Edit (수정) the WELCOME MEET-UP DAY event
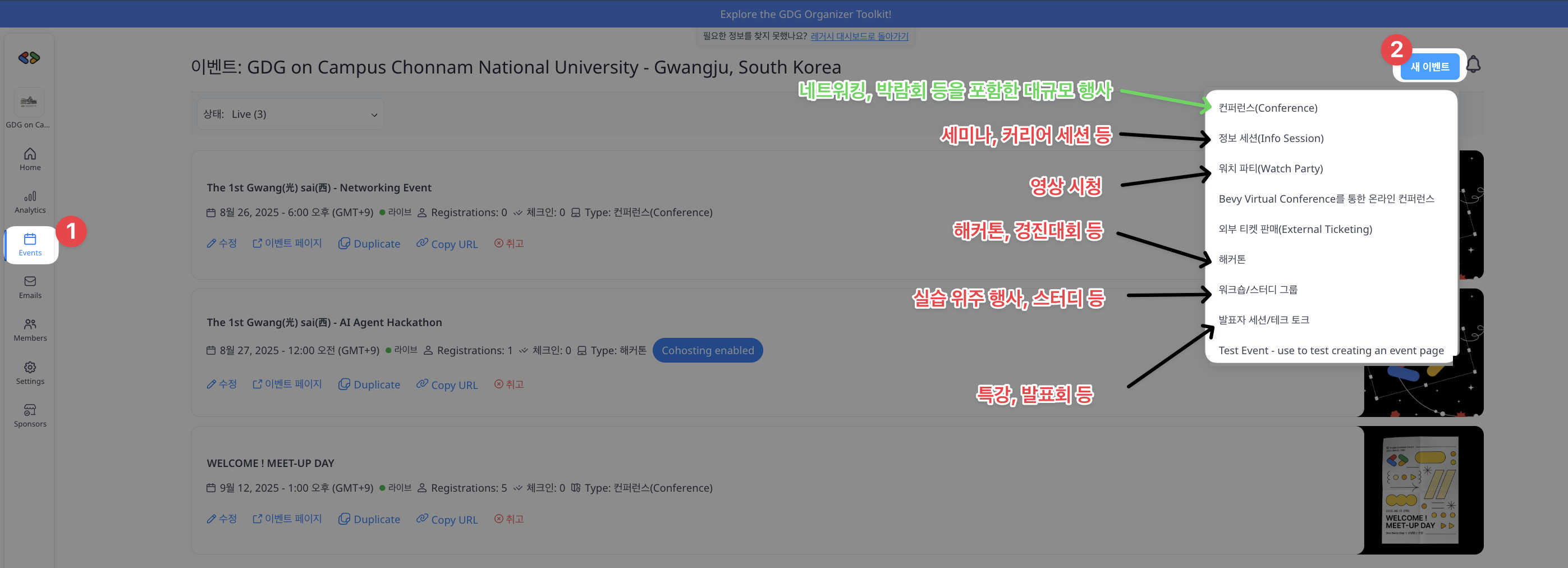This screenshot has height=568, width=1568. pos(222,519)
